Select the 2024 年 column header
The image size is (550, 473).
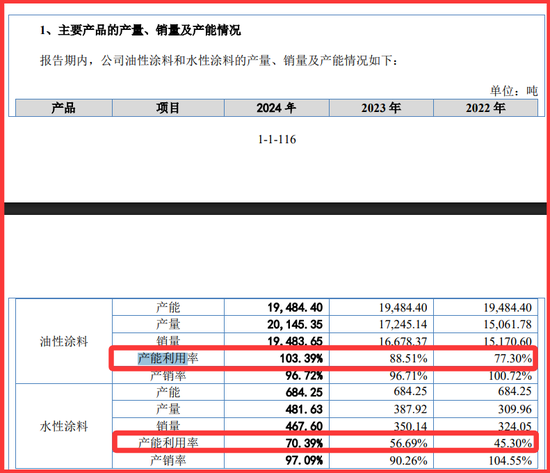276,108
